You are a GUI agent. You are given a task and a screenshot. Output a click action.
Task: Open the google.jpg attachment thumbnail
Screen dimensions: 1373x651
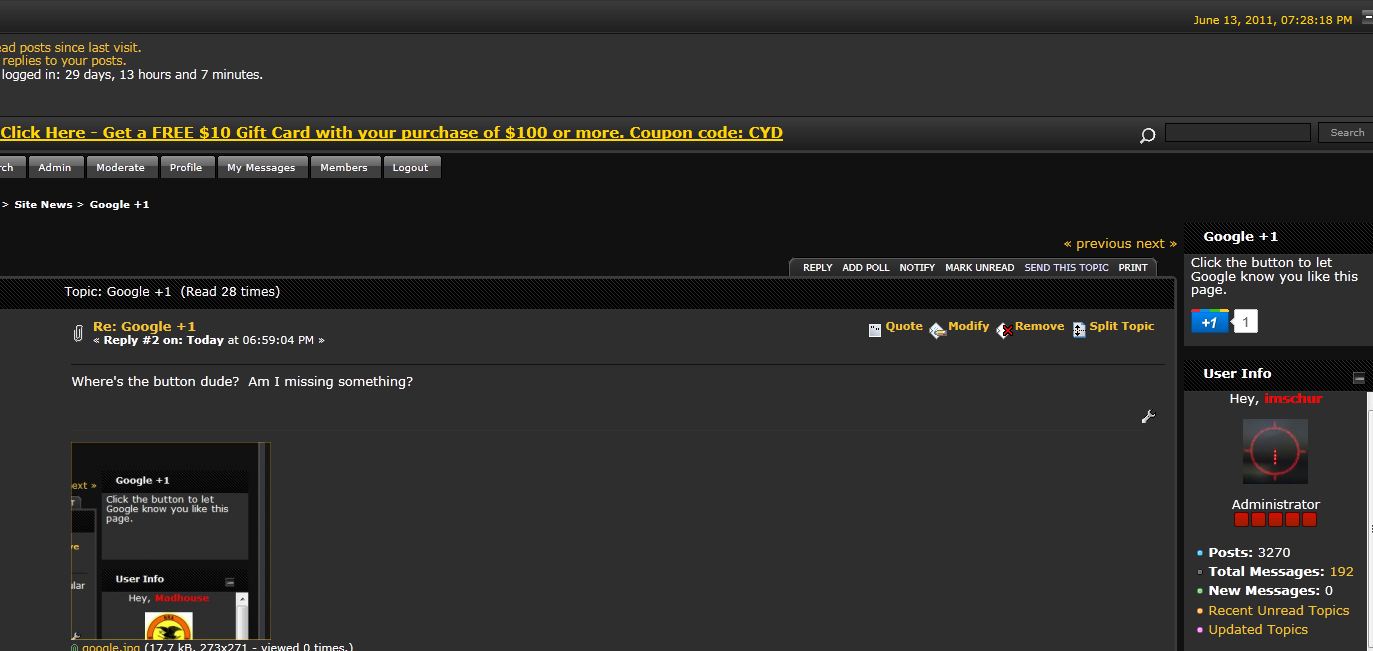pos(171,541)
